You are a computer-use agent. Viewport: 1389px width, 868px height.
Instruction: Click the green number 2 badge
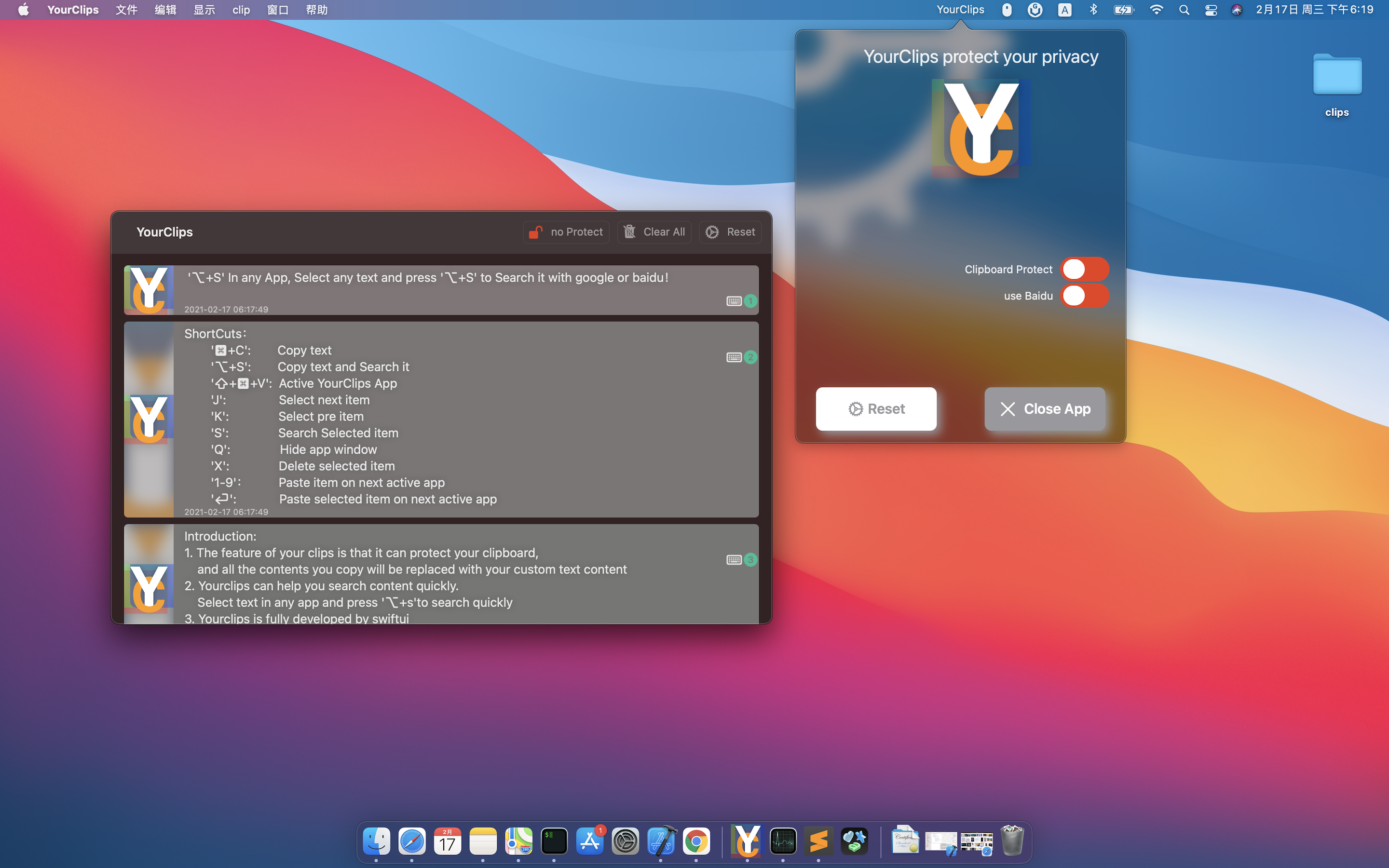[750, 357]
